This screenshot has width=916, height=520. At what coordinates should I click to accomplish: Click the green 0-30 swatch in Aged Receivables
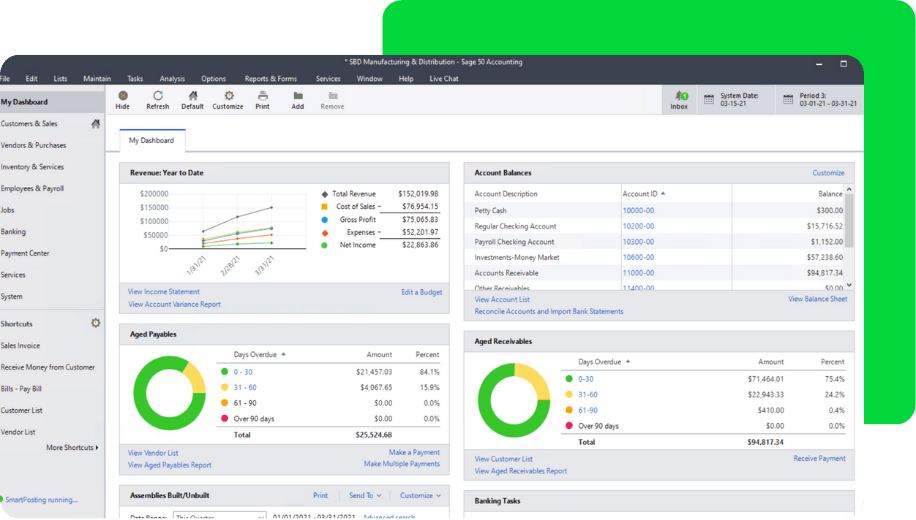[569, 379]
